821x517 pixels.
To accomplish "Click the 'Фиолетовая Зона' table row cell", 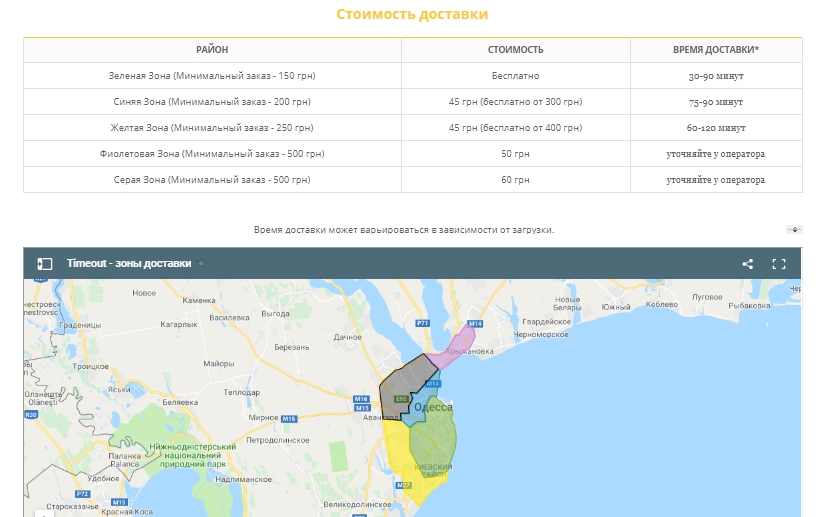I will (212, 153).
